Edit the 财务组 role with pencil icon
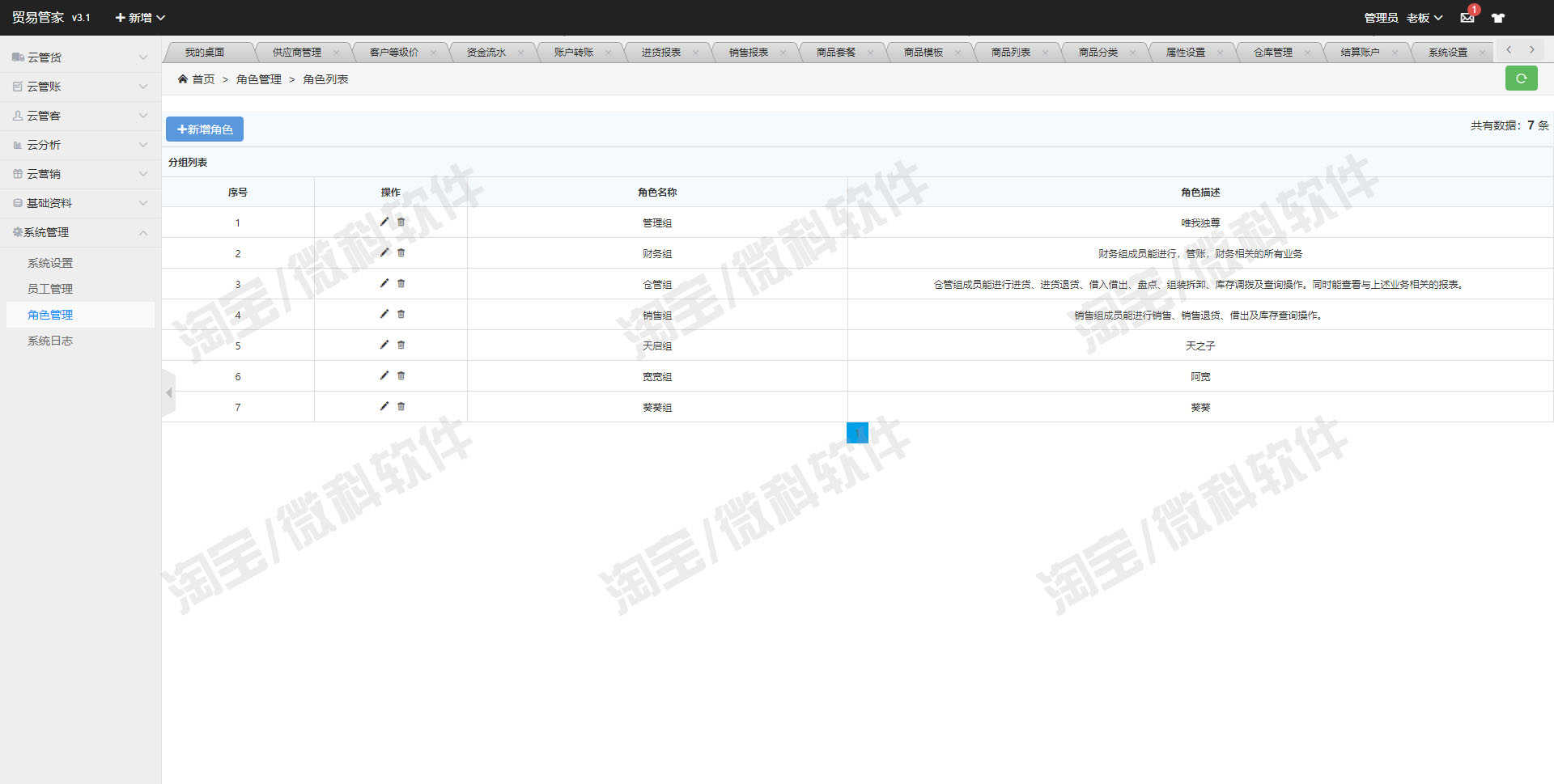1554x784 pixels. point(384,252)
